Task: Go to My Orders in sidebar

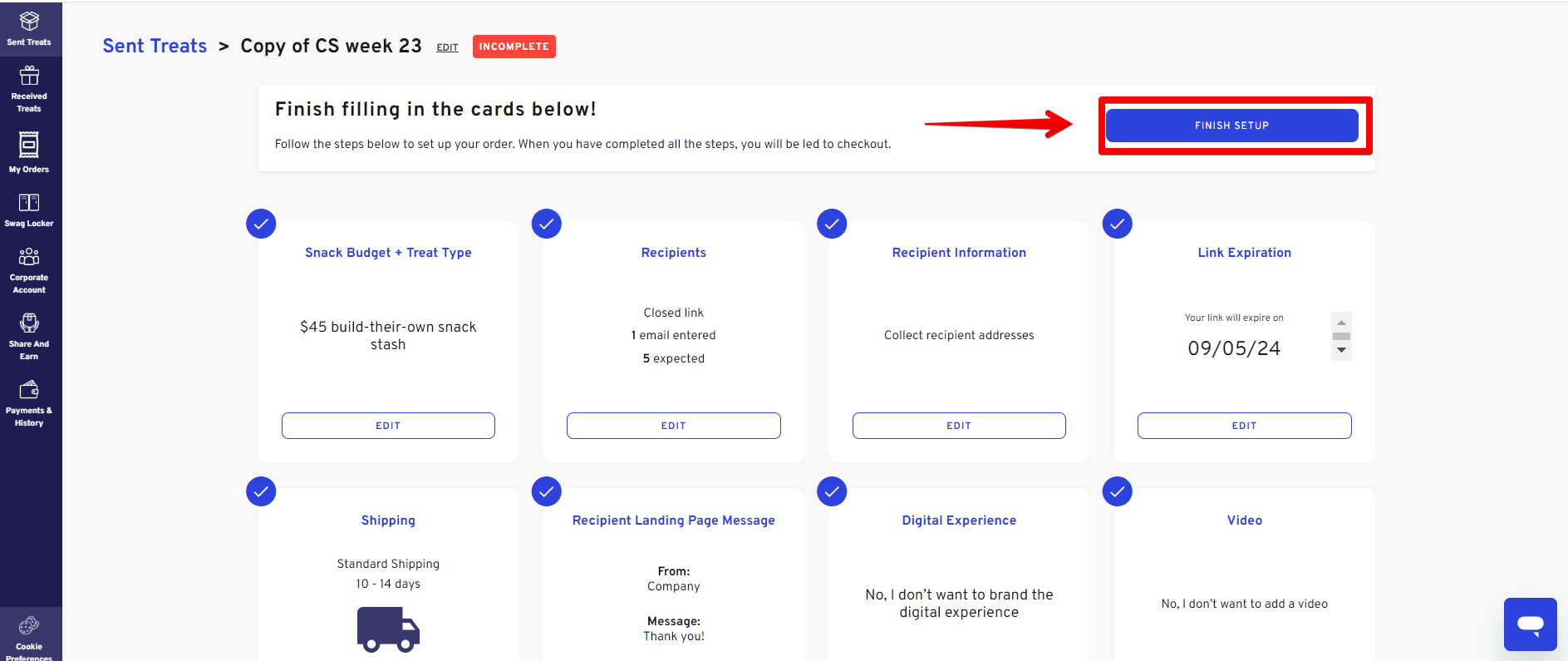Action: [x=29, y=146]
